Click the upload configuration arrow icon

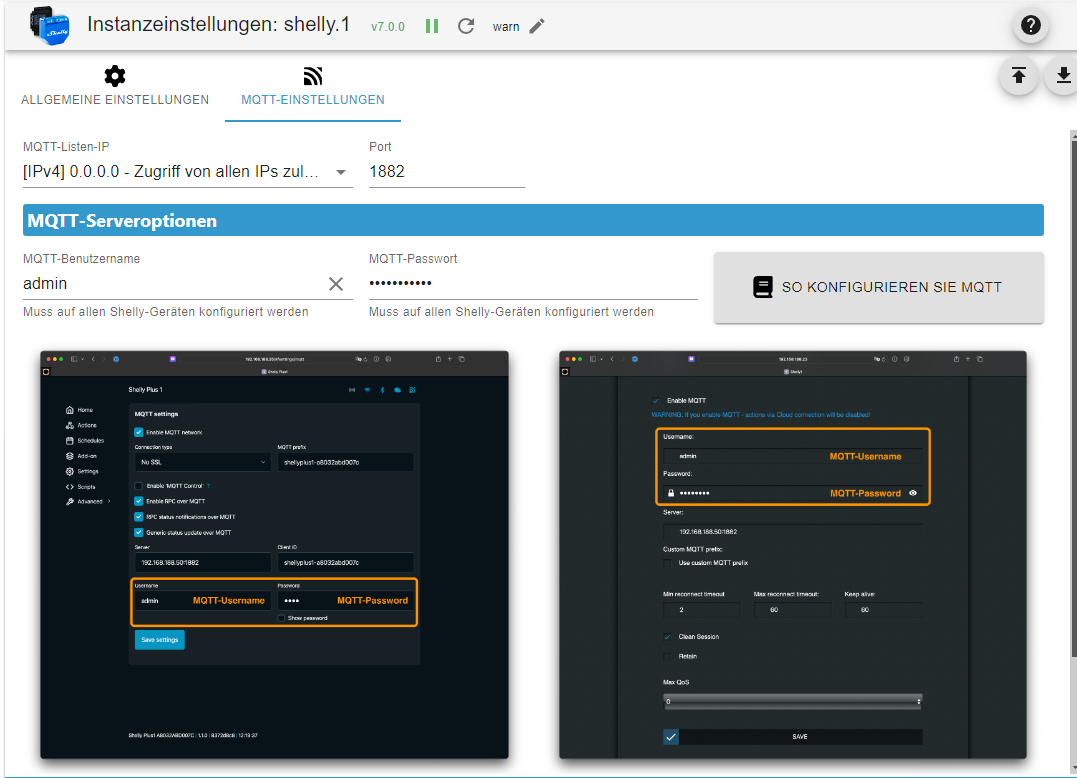point(1019,76)
